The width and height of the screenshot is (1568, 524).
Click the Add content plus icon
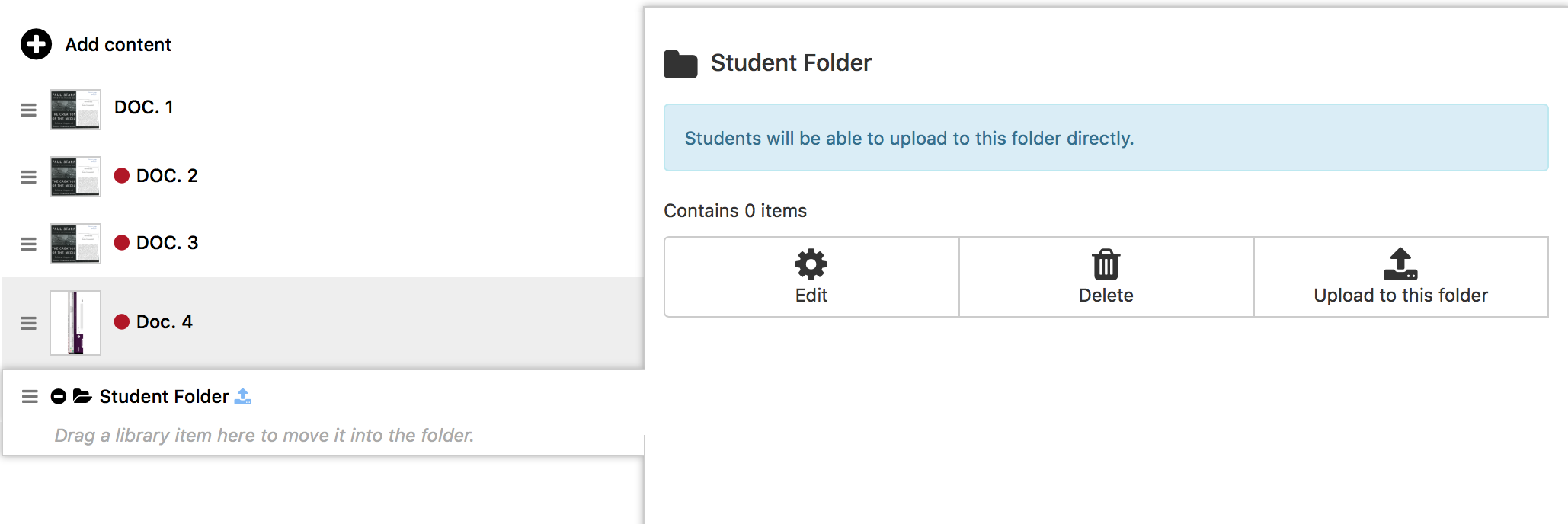pyautogui.click(x=36, y=44)
